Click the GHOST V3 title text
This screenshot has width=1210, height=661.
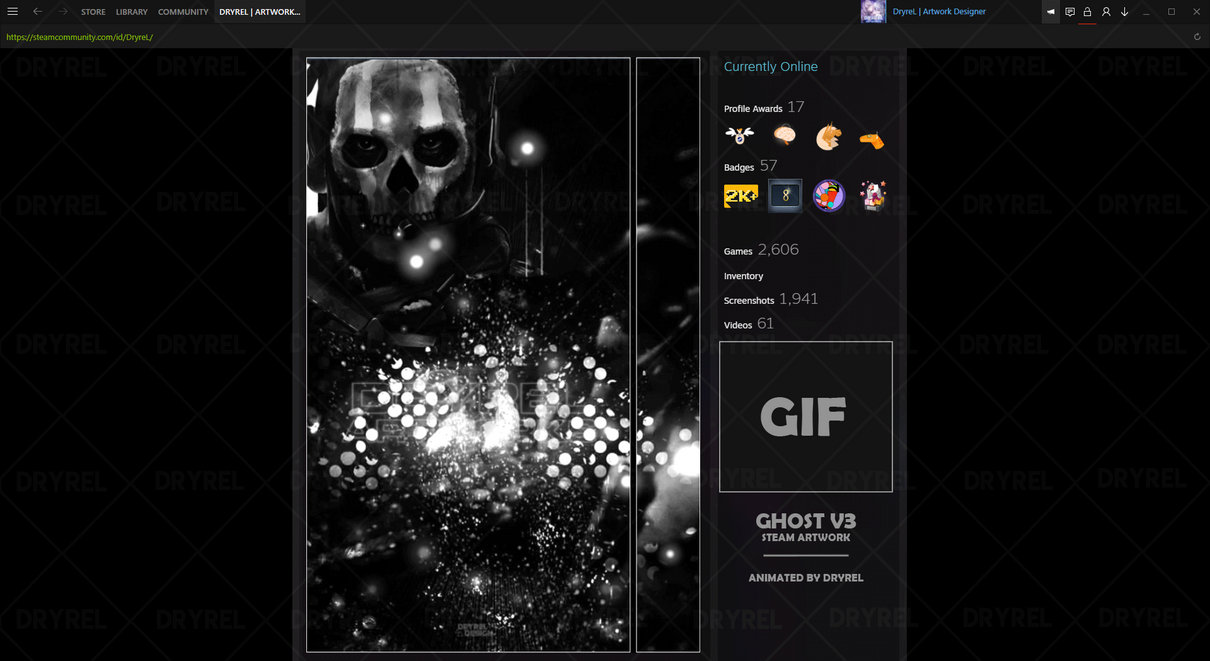(x=806, y=521)
